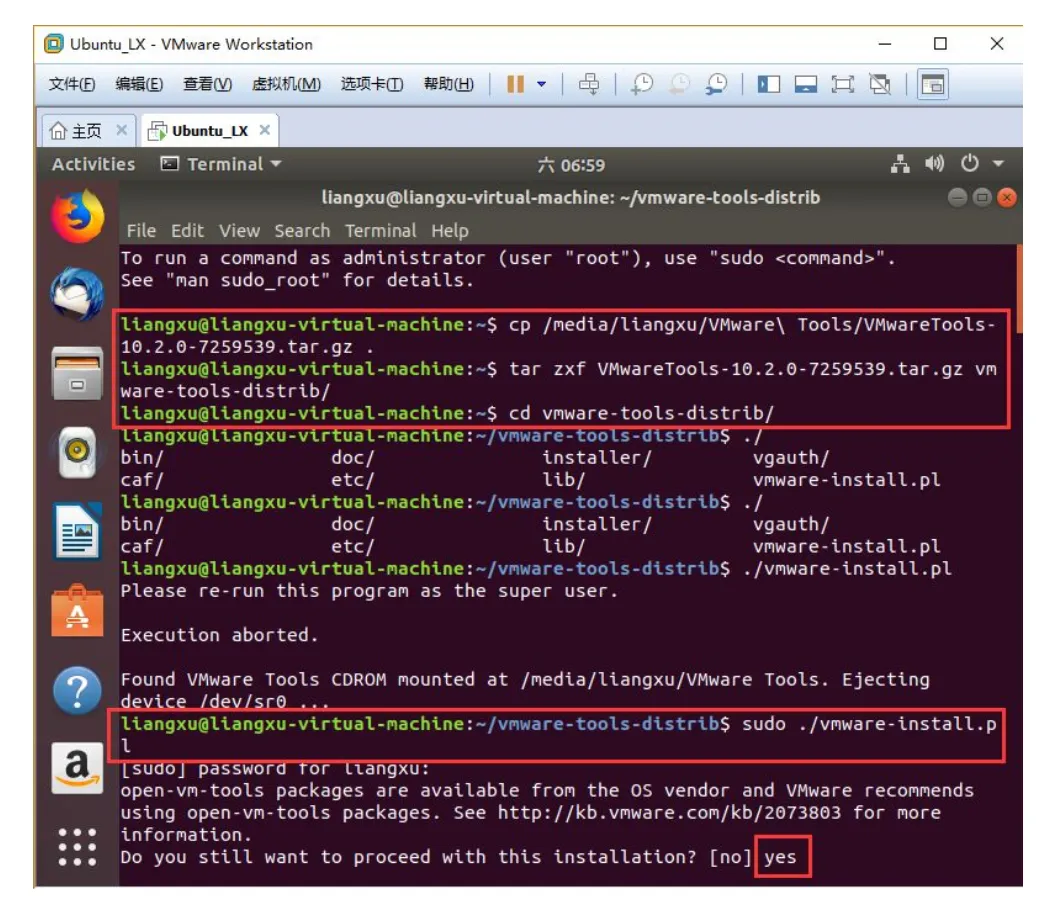The width and height of the screenshot is (1042, 904).
Task: Click terminal title liangxu@liangxu-virtual-machine
Action: coord(570,197)
